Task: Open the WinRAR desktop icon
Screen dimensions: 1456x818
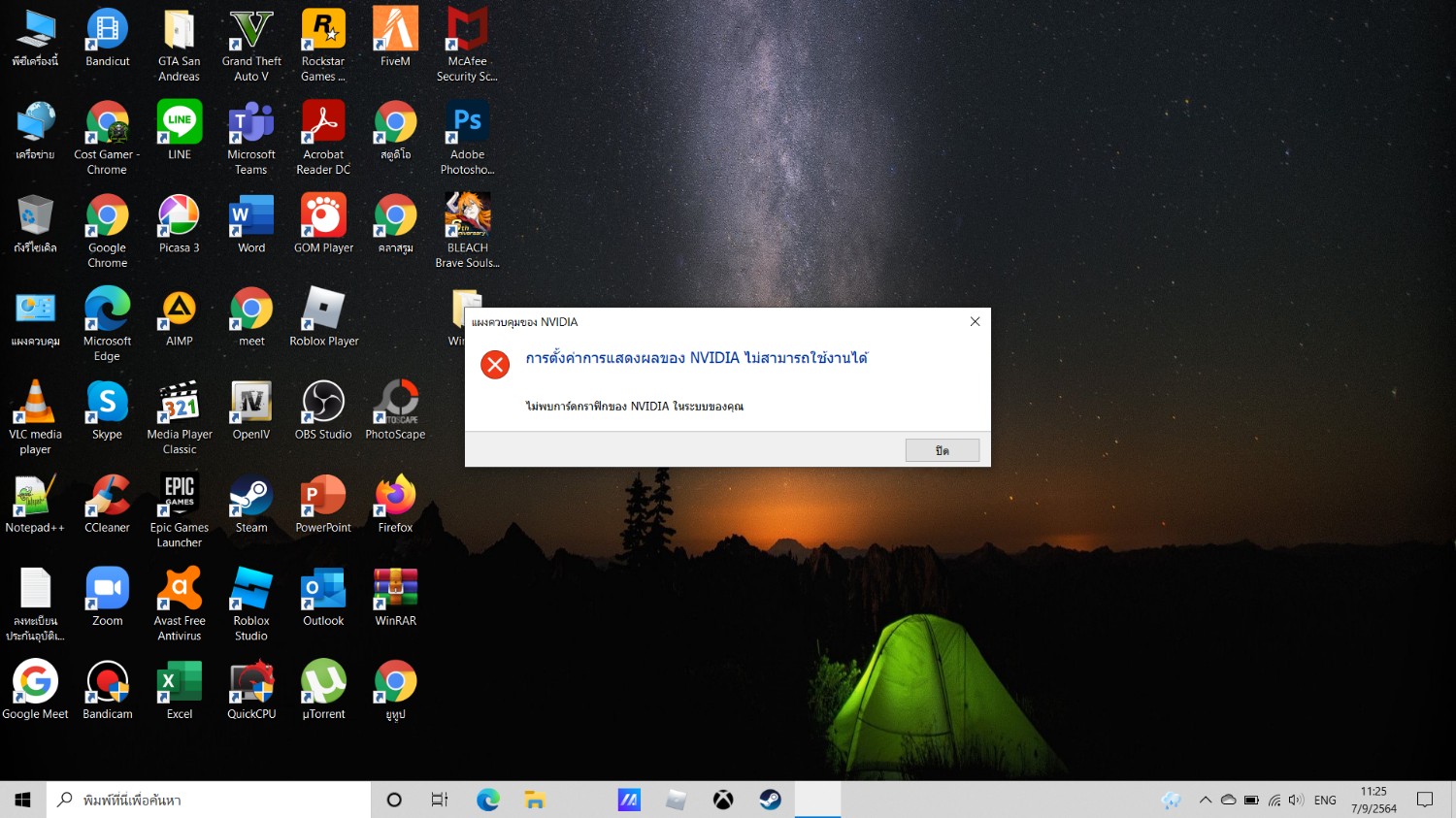Action: (x=395, y=597)
